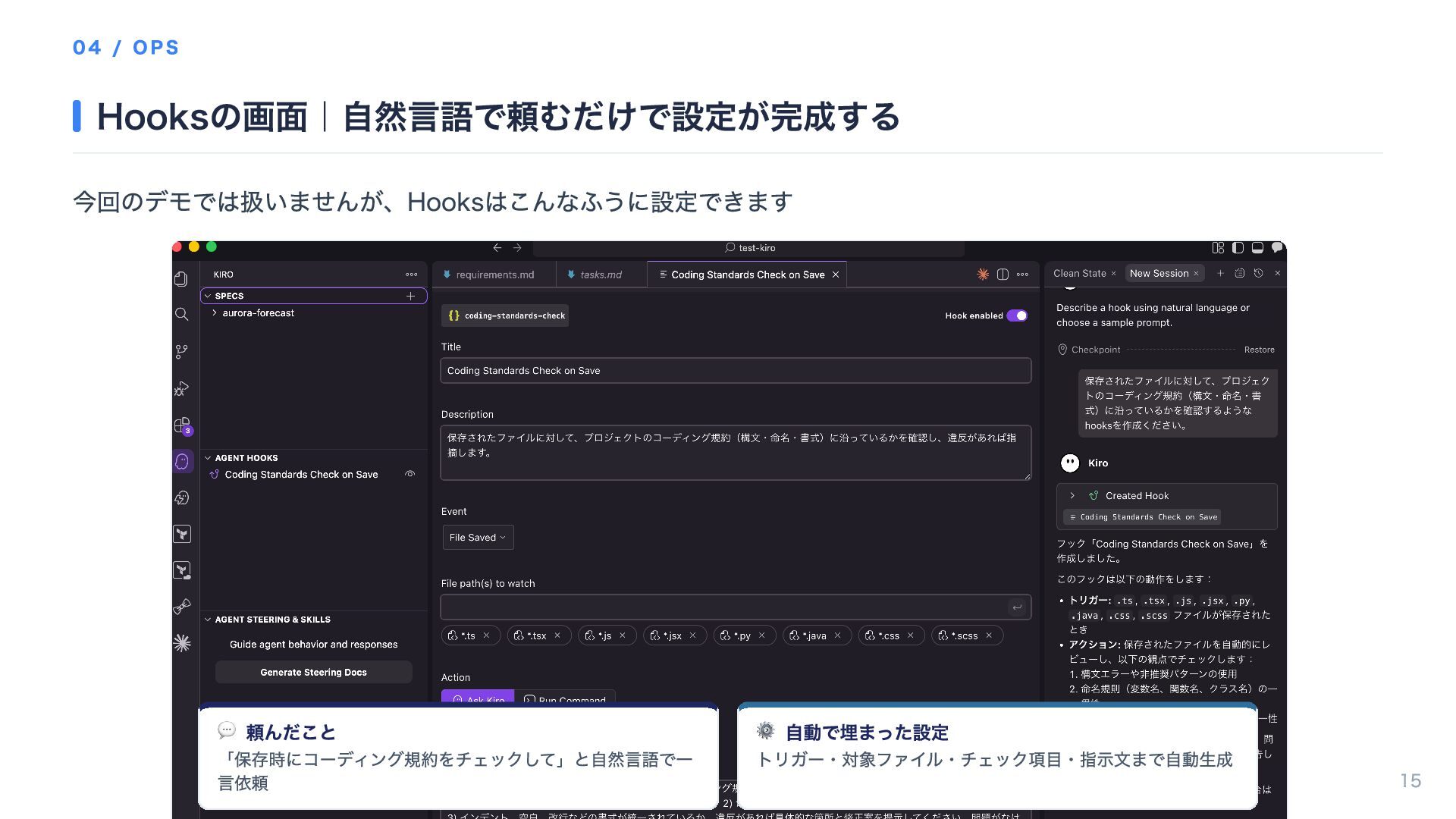Add a new spec with plus icon
The height and width of the screenshot is (819, 1456).
pos(410,296)
